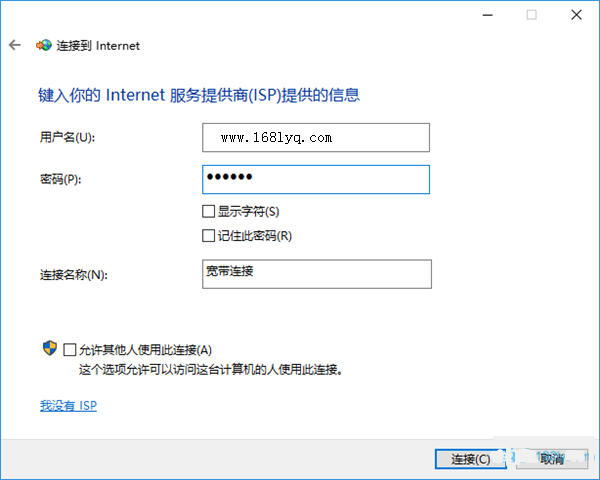Image resolution: width=600 pixels, height=480 pixels.
Task: Click the blue-yellow UAC shield icon
Action: click(x=50, y=348)
